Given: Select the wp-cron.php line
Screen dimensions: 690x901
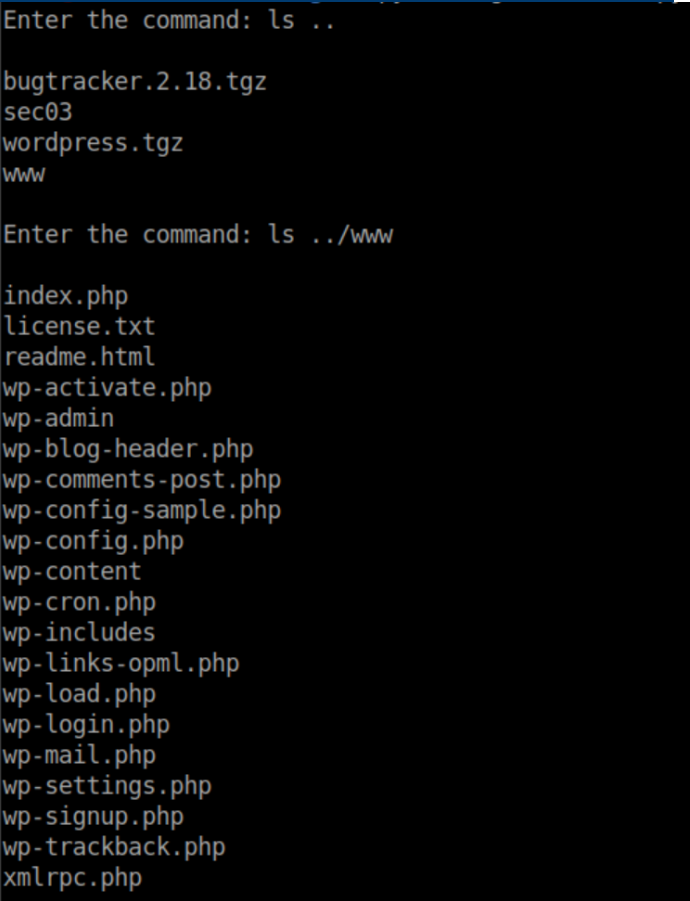Looking at the screenshot, I should (79, 603).
